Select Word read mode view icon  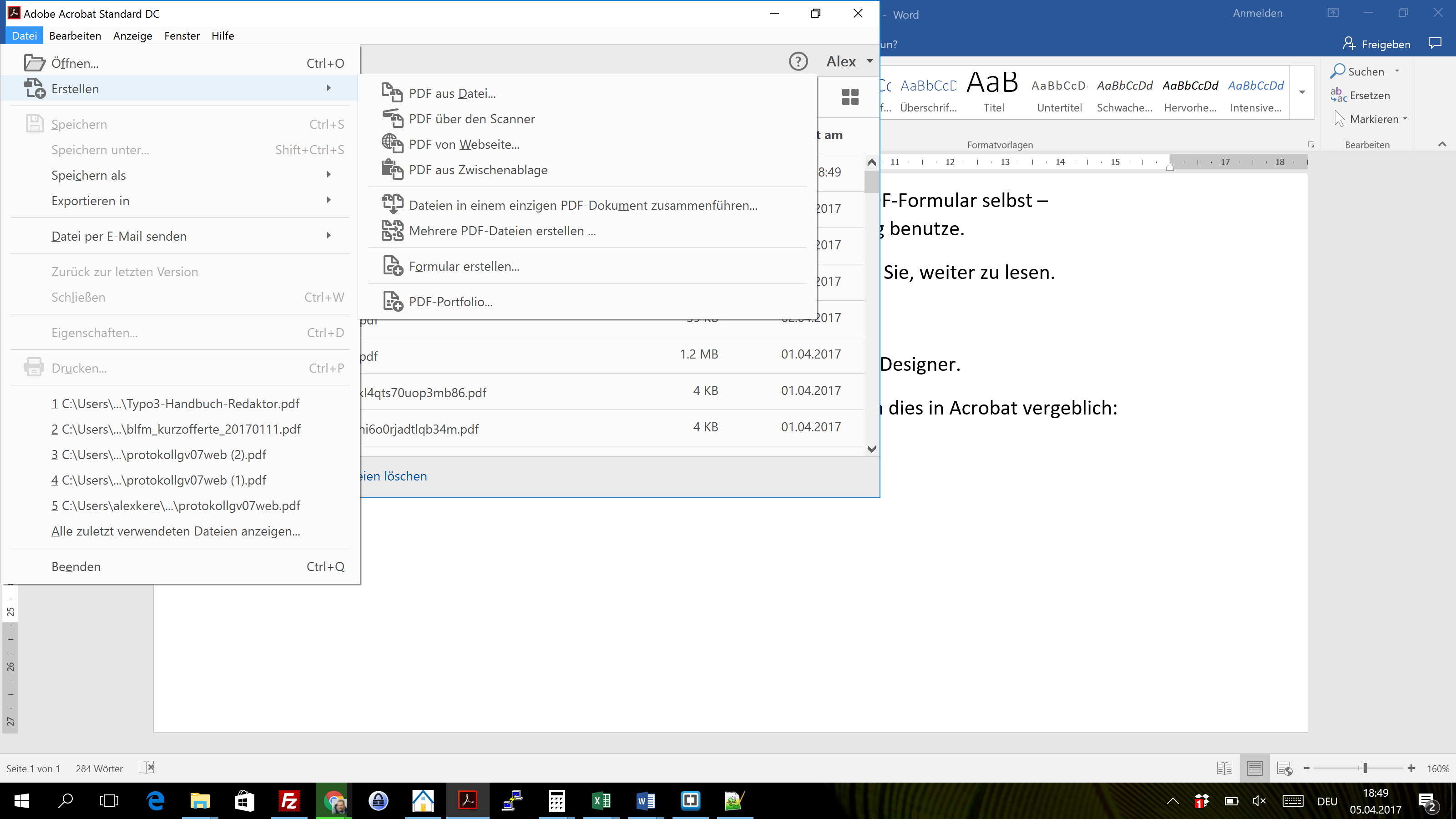click(1224, 768)
